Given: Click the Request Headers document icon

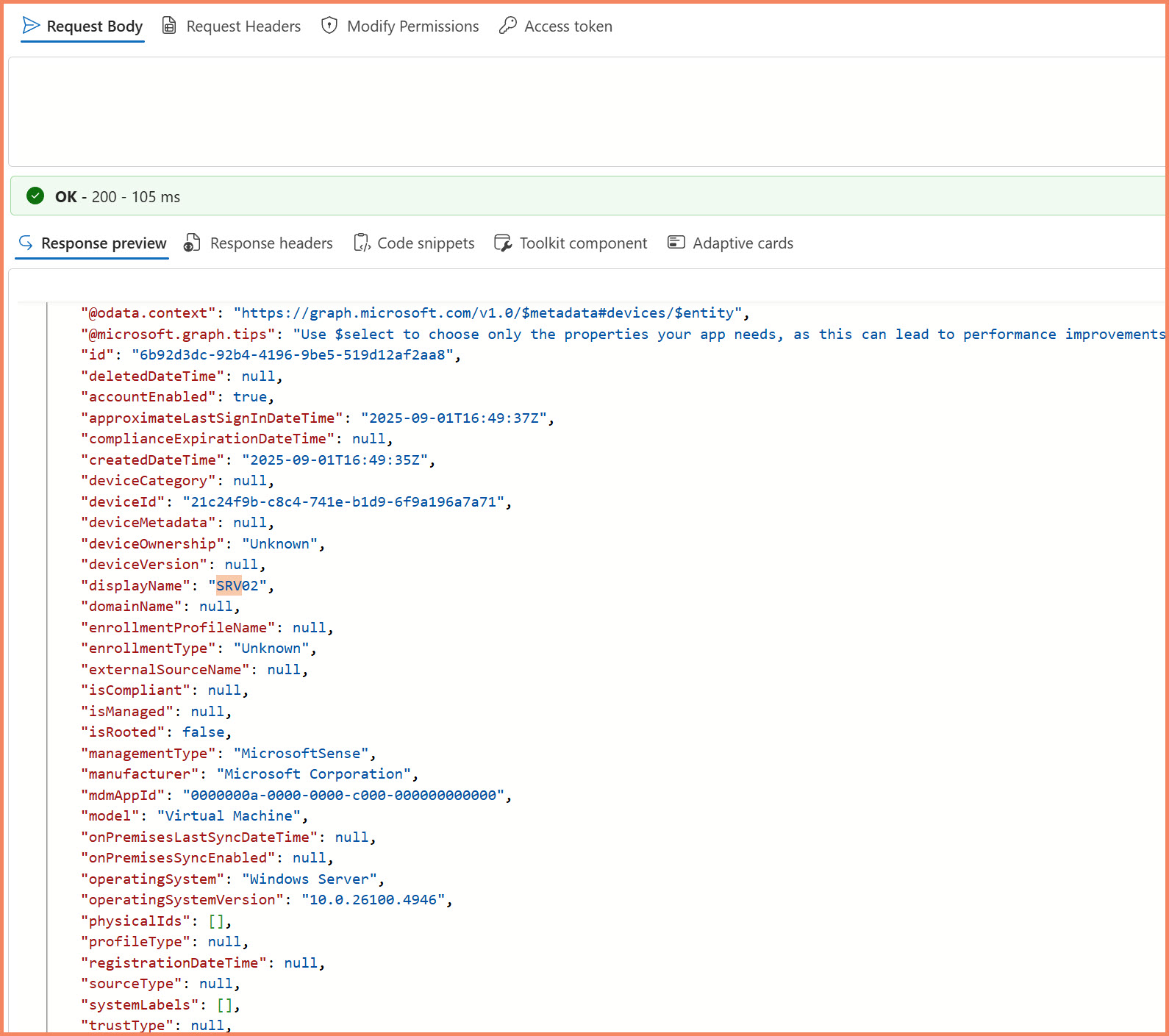Looking at the screenshot, I should (169, 26).
